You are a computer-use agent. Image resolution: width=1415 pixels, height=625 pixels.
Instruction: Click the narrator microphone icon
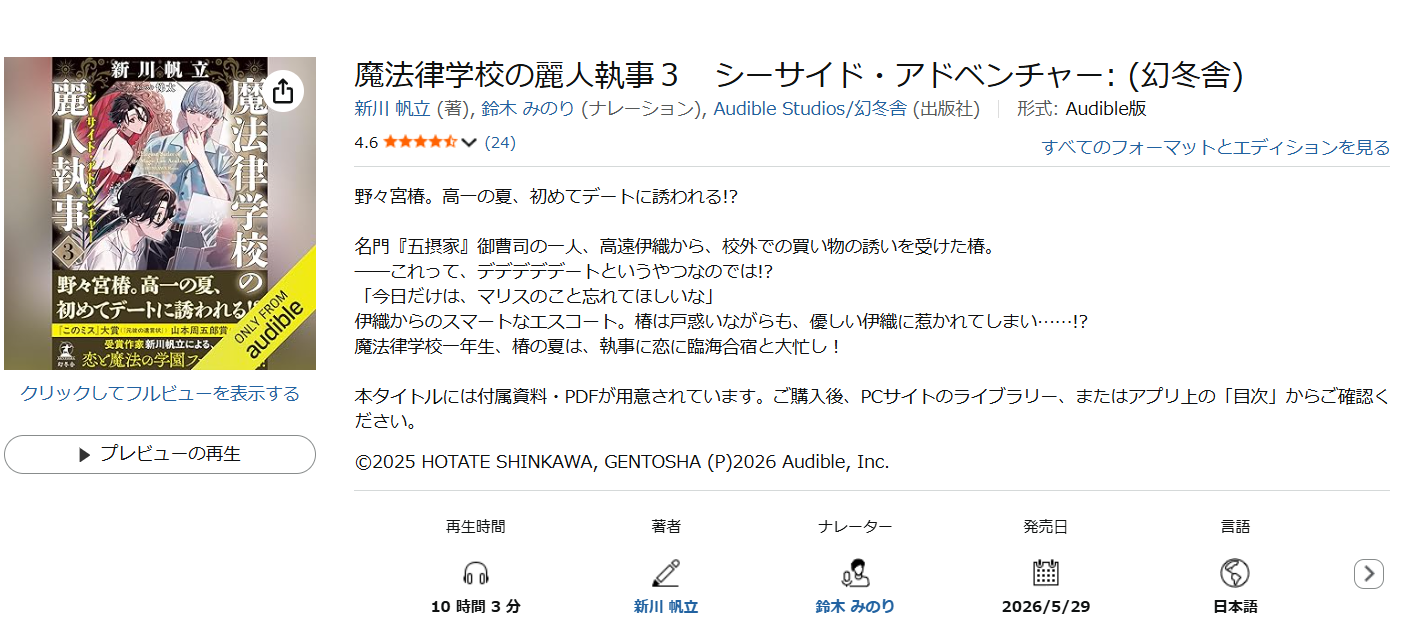(x=855, y=573)
